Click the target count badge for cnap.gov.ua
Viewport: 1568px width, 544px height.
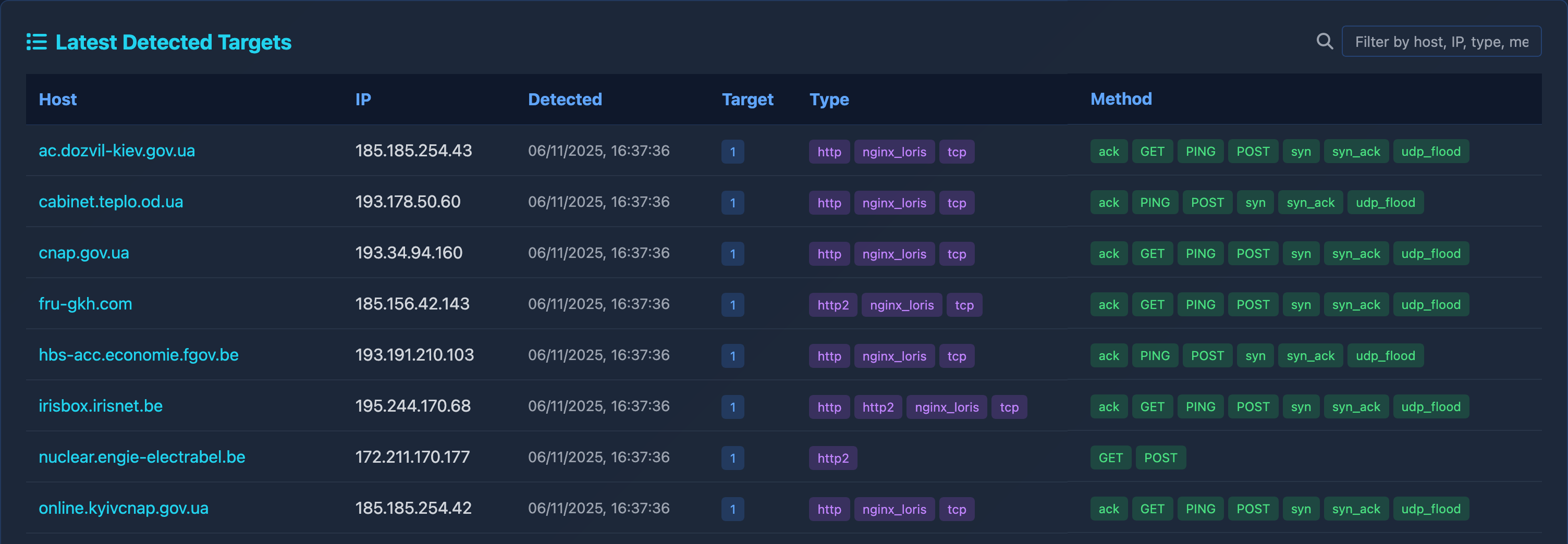733,254
